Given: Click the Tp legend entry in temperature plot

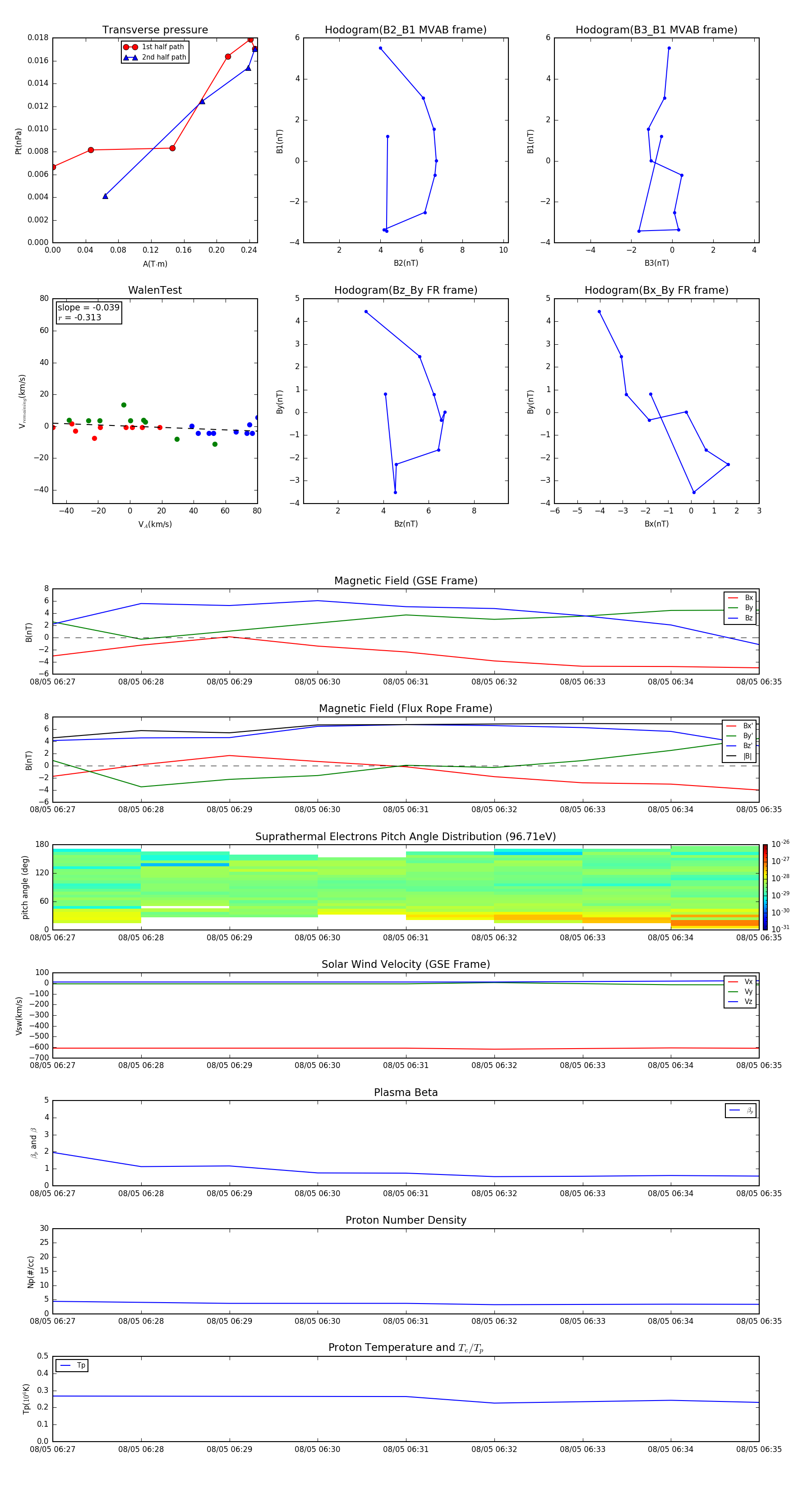Looking at the screenshot, I should tap(72, 1365).
